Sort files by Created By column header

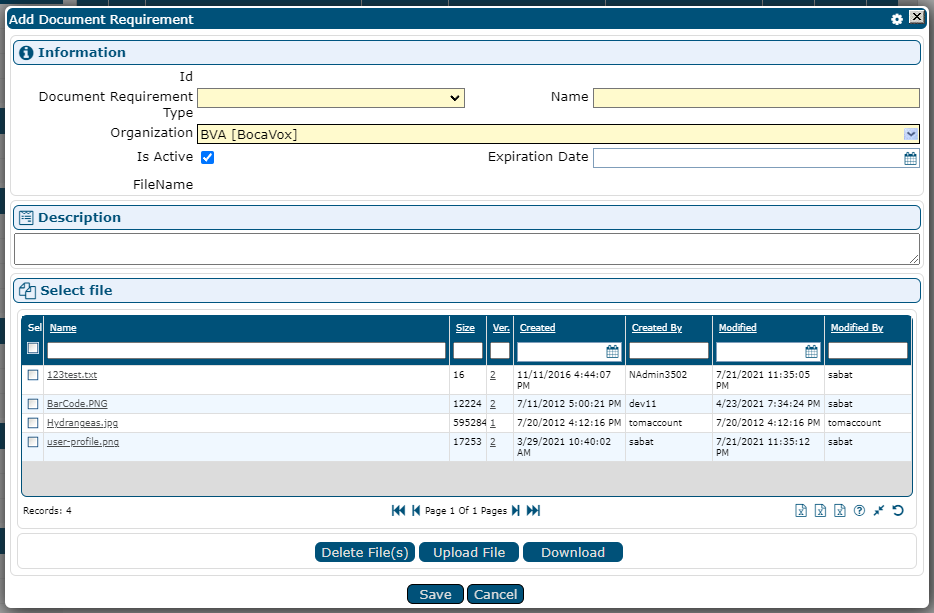click(656, 328)
